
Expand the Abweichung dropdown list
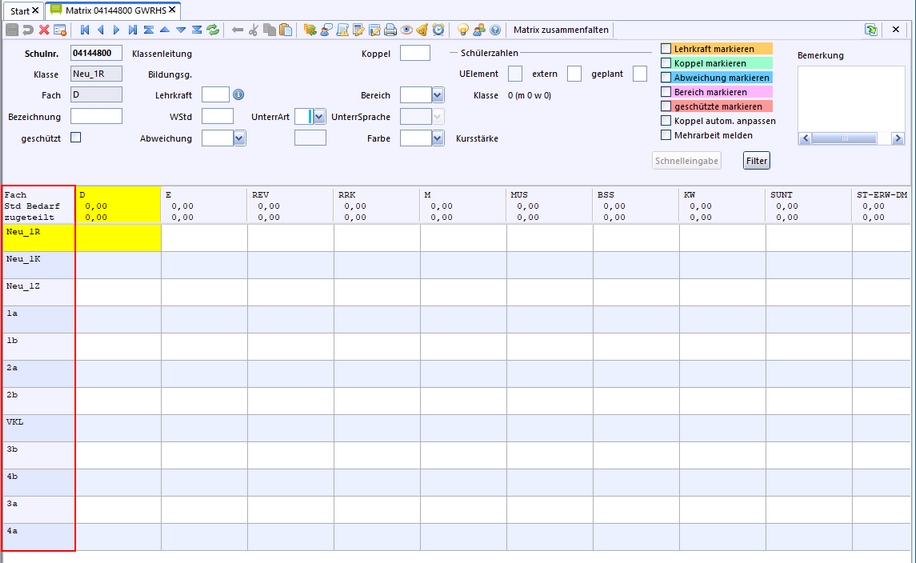239,139
